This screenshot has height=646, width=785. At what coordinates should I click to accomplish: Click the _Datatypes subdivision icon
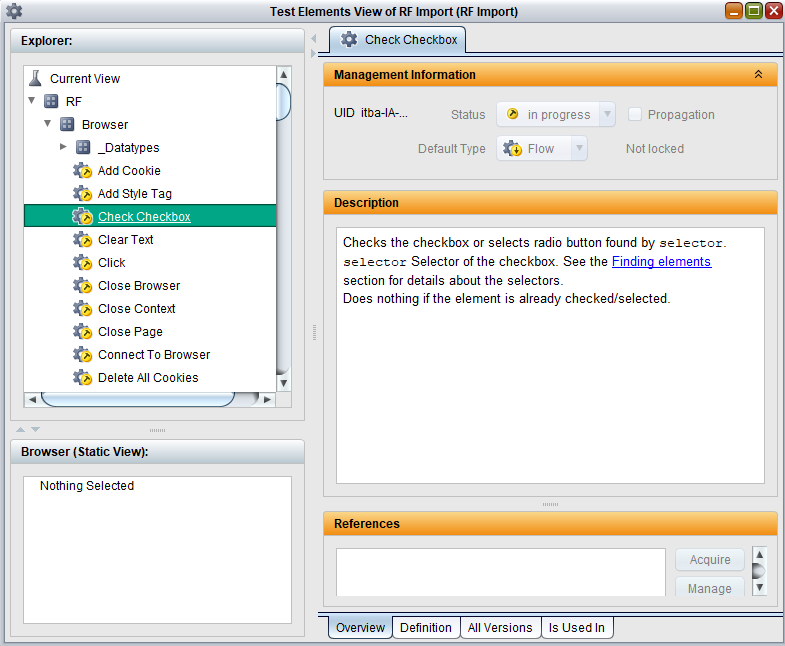[83, 147]
